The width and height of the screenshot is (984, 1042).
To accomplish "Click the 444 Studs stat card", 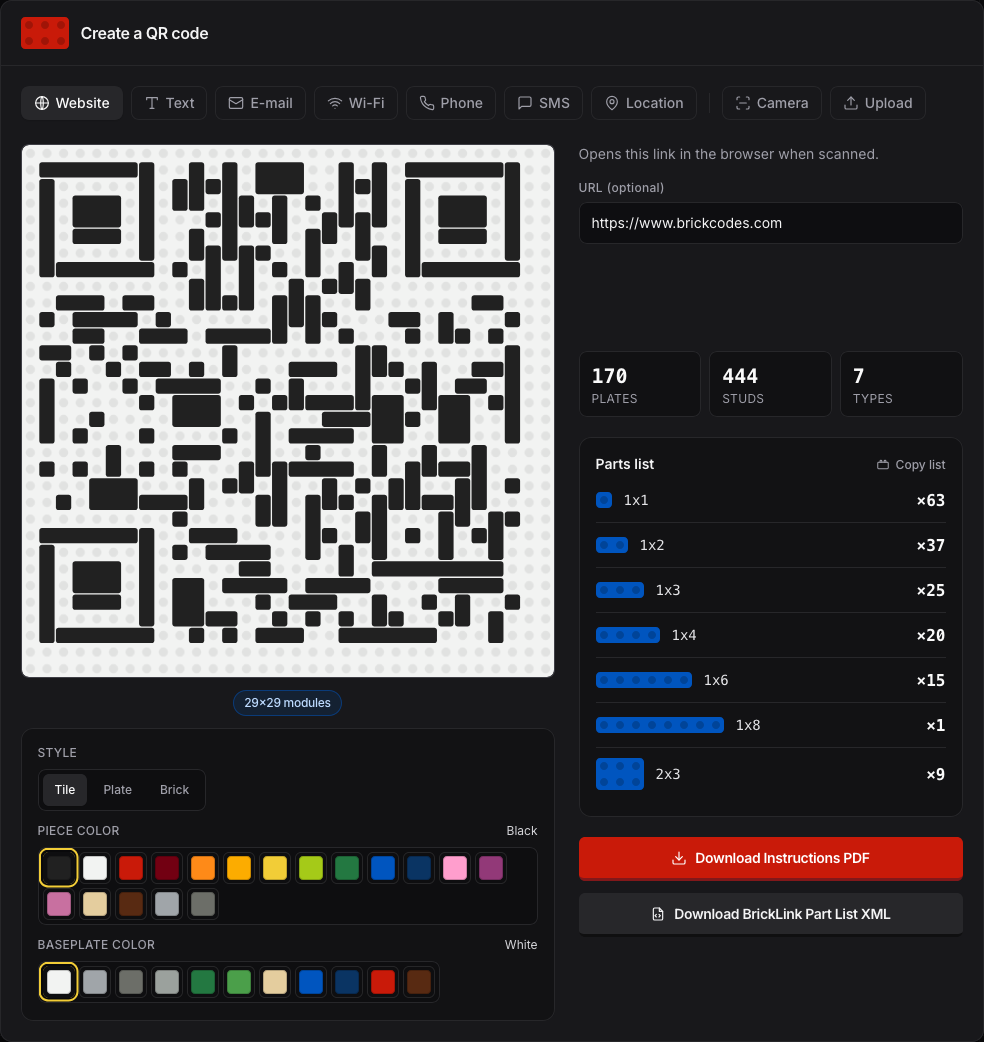I will pyautogui.click(x=770, y=384).
